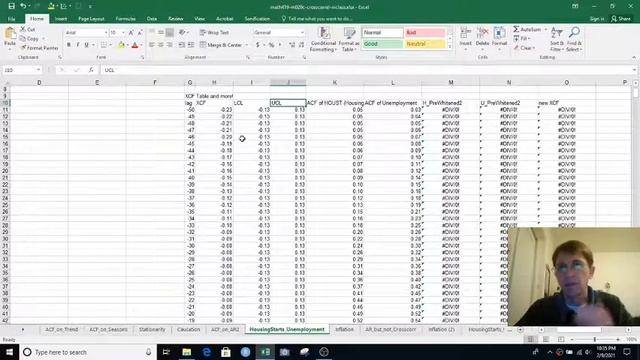Screen dimensions: 640x360
Task: Toggle bottom vertical alignment
Action: click(x=170, y=33)
